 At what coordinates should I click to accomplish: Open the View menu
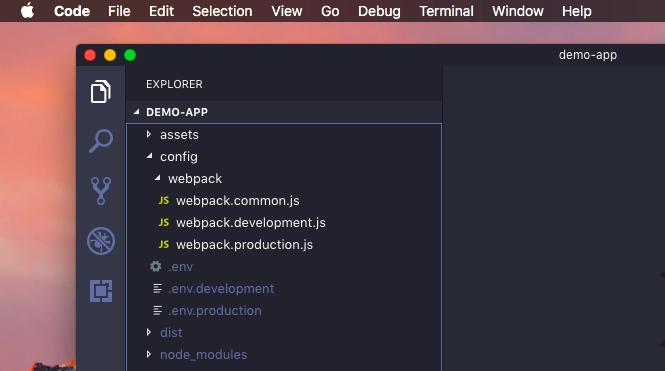(287, 11)
